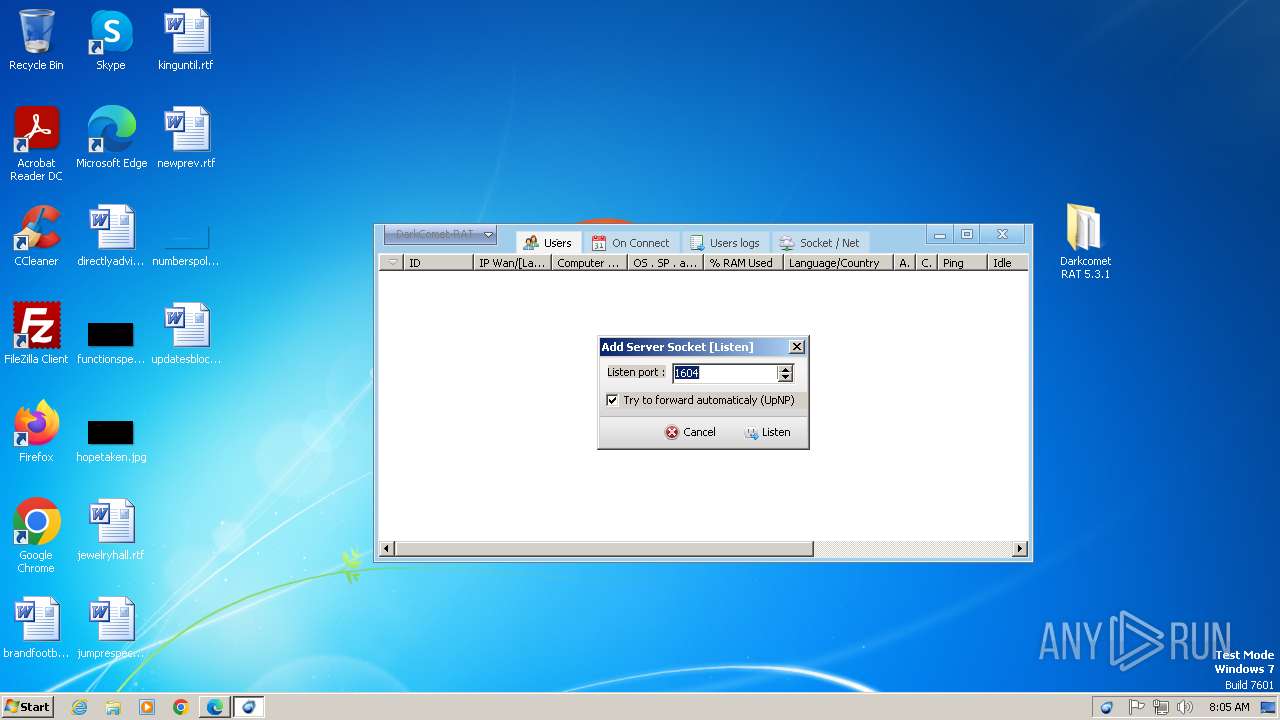
Task: Select the FileZilla Client shortcut
Action: click(36, 334)
